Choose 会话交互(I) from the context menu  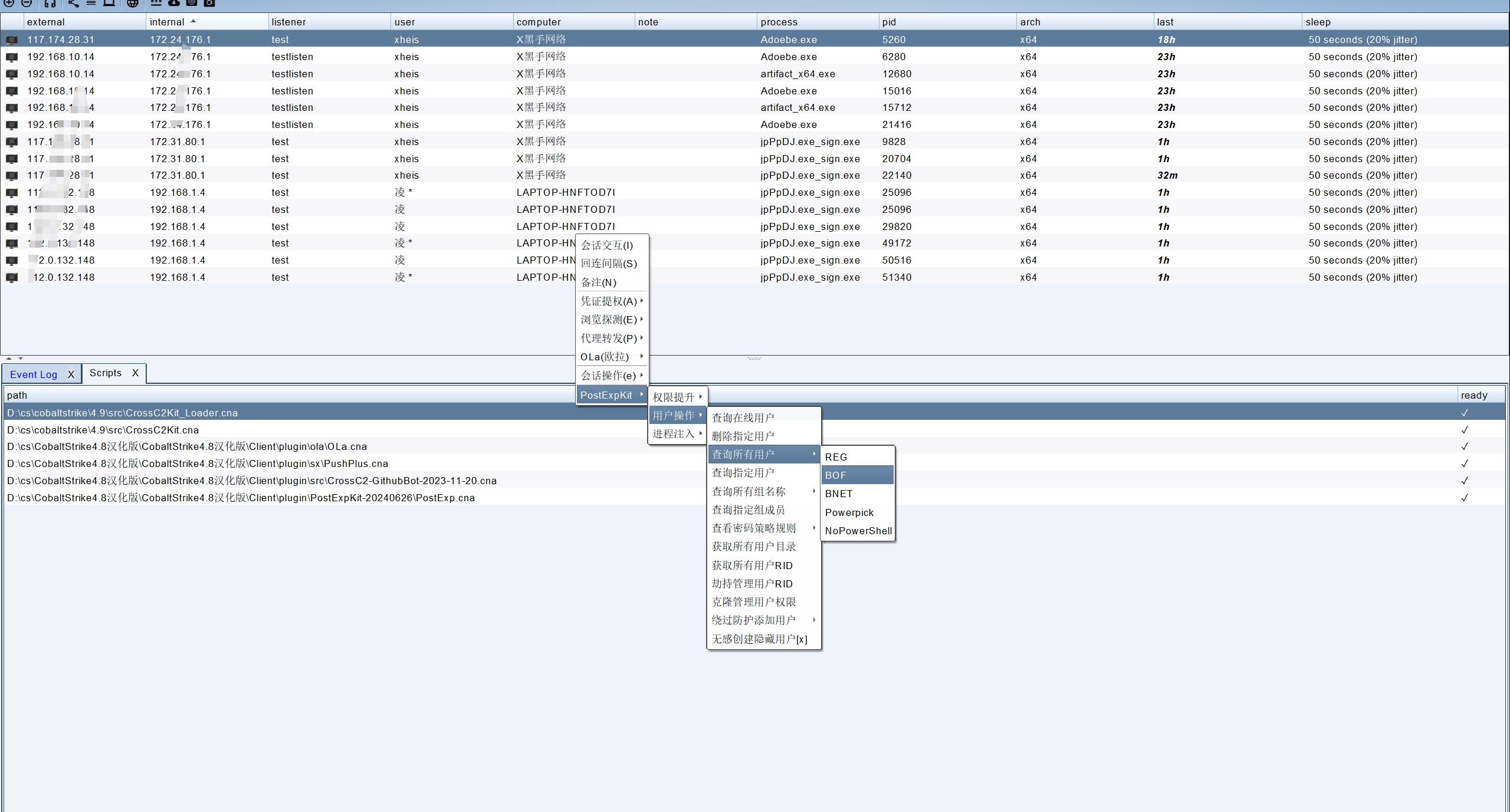[x=612, y=245]
